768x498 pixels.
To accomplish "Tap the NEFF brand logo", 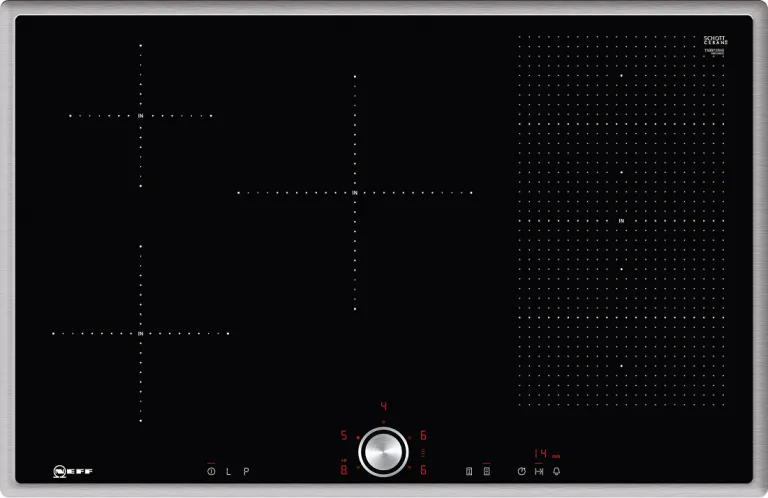I will click(x=73, y=470).
